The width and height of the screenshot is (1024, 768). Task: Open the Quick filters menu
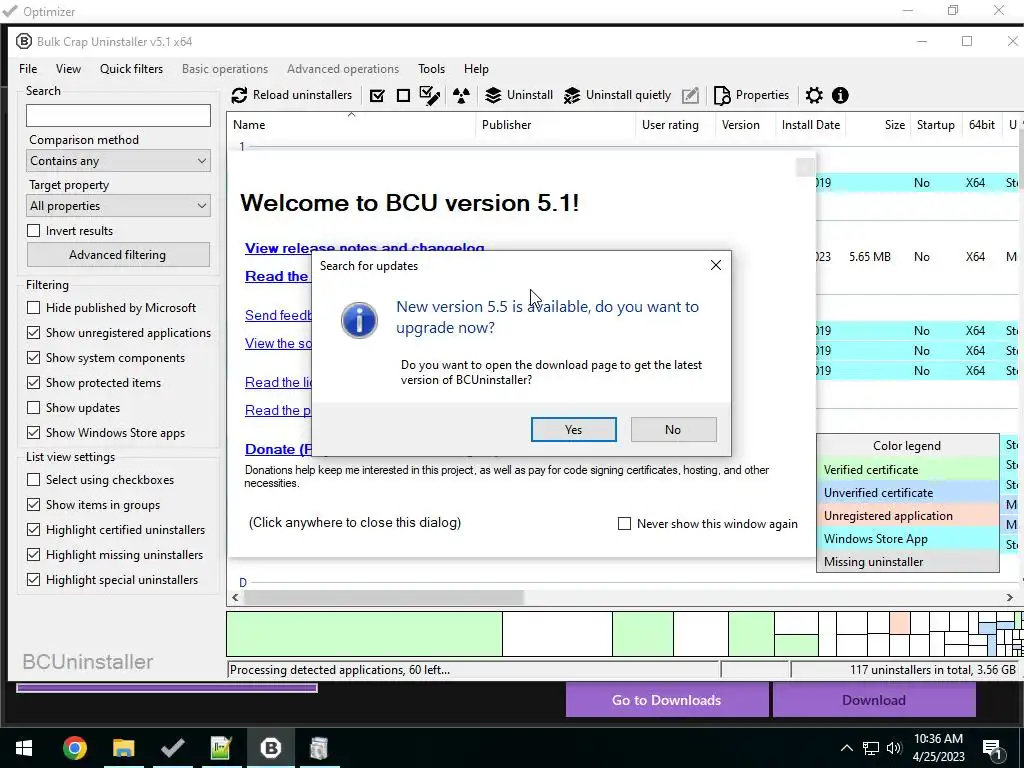(131, 69)
